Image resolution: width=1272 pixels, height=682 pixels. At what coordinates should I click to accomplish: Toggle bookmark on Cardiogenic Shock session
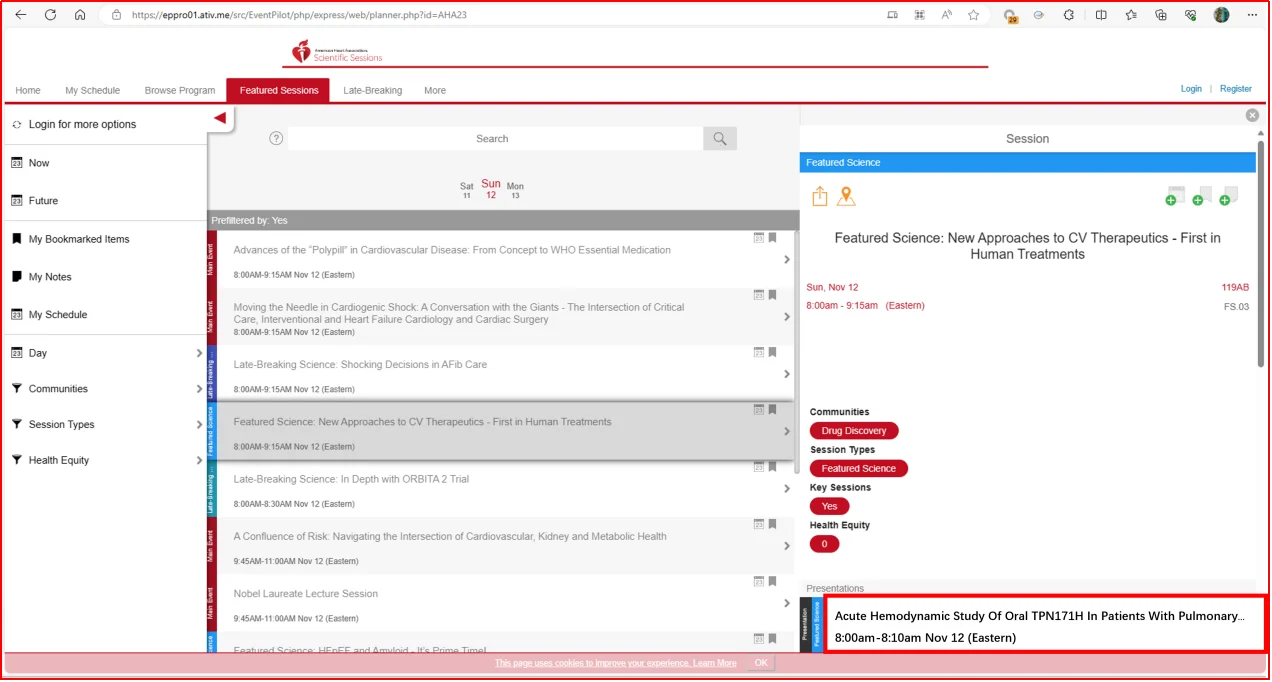[x=772, y=295]
